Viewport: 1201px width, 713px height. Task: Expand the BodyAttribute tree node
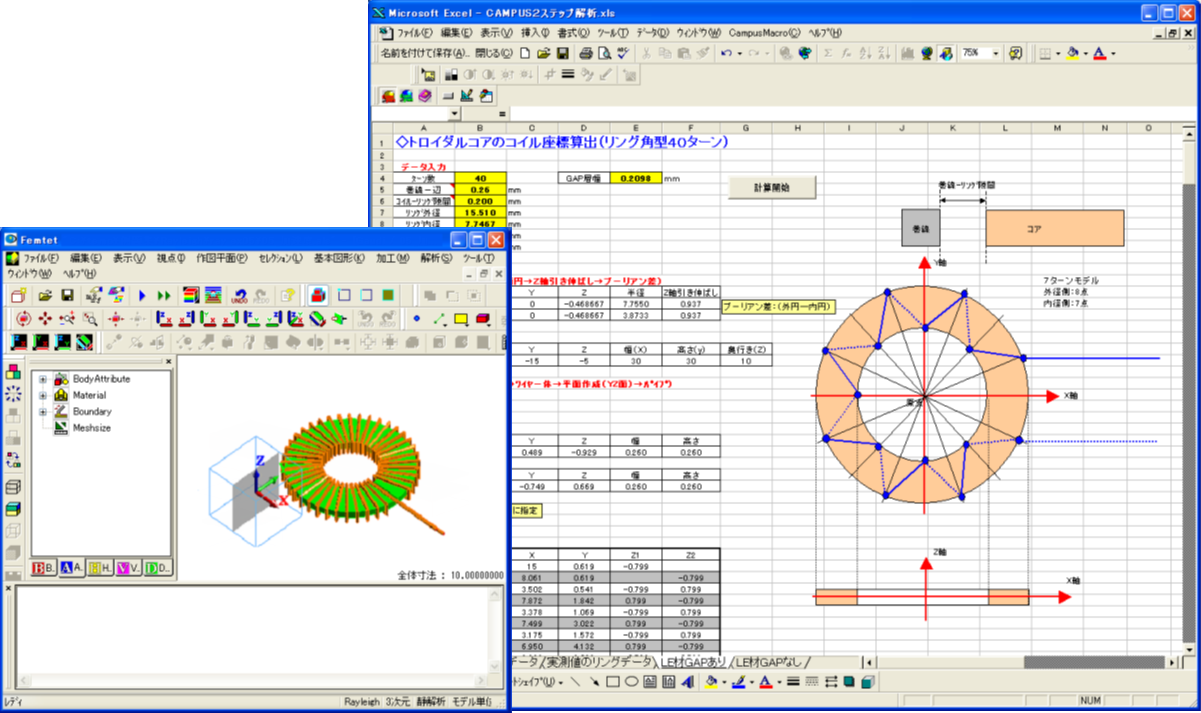[43, 380]
